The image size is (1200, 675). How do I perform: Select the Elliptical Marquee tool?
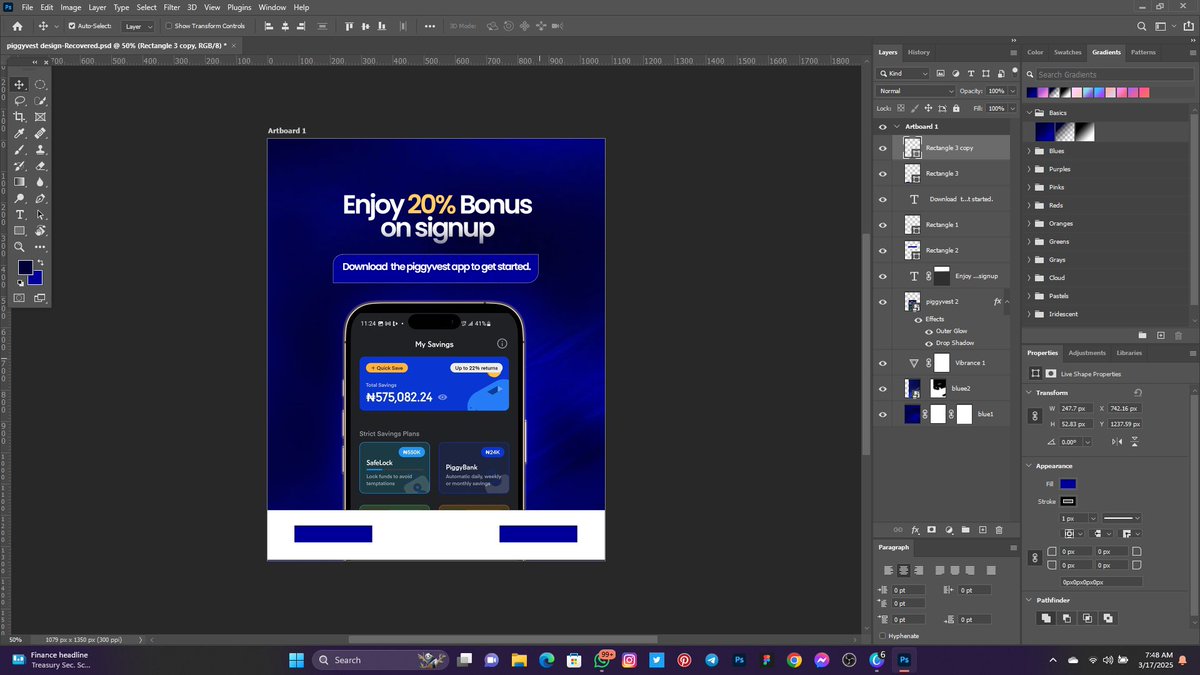40,85
